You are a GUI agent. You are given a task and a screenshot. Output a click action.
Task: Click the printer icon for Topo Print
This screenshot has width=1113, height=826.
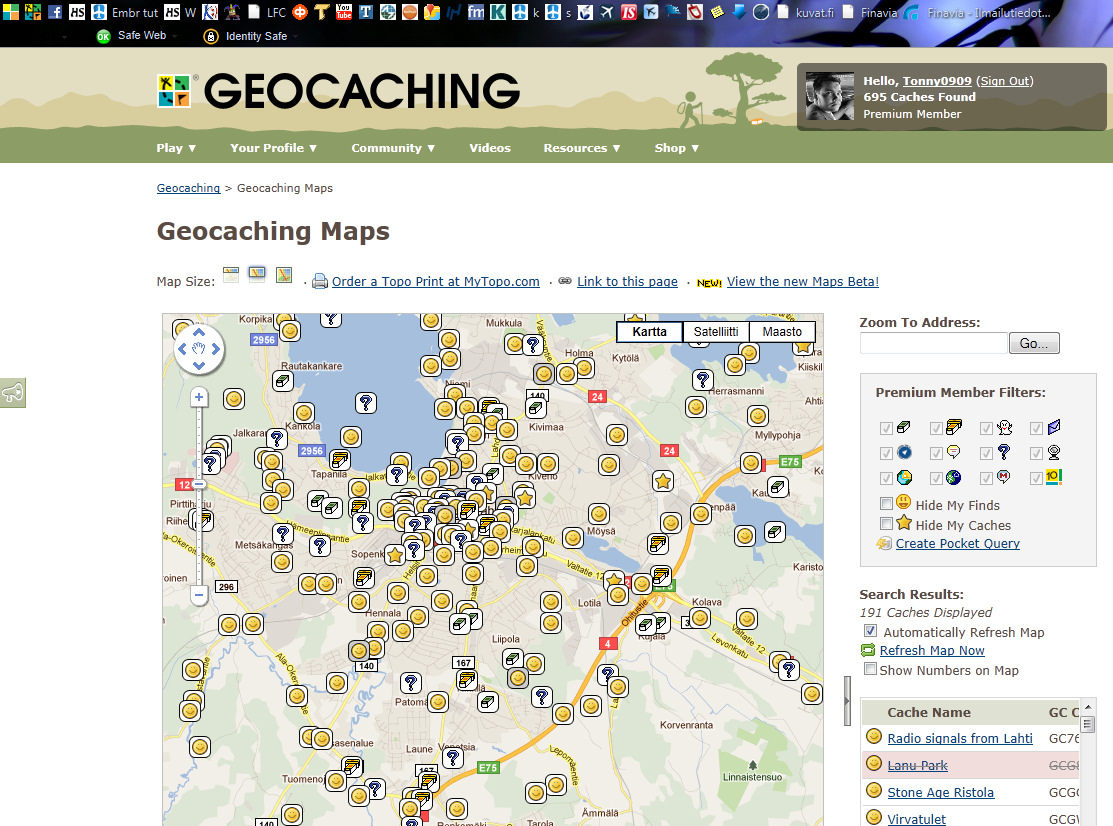[x=320, y=282]
